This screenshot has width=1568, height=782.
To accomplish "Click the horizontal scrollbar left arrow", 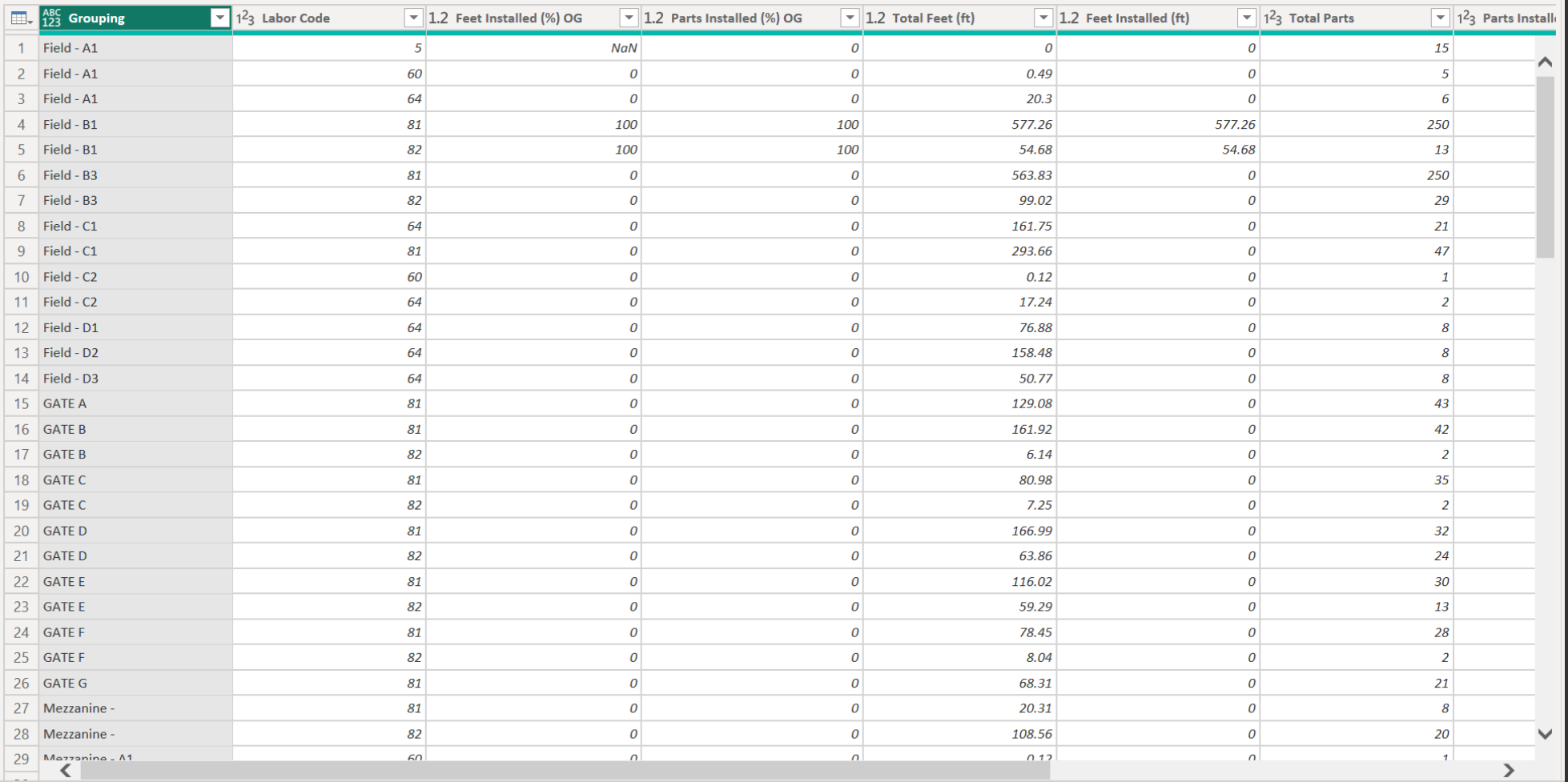I will 66,770.
